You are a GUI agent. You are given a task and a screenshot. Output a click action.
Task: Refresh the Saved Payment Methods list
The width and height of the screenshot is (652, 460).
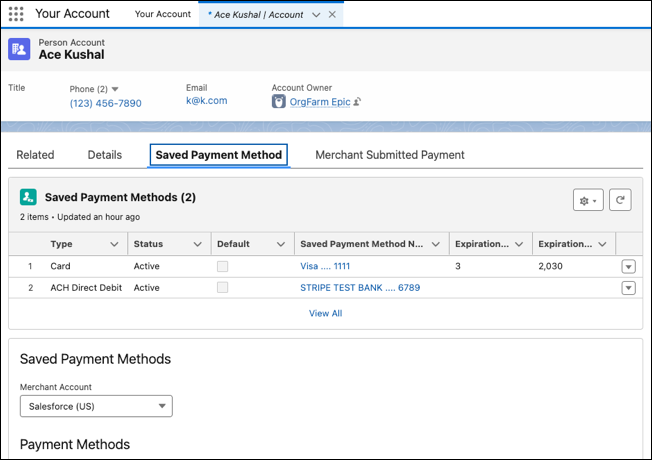(620, 200)
